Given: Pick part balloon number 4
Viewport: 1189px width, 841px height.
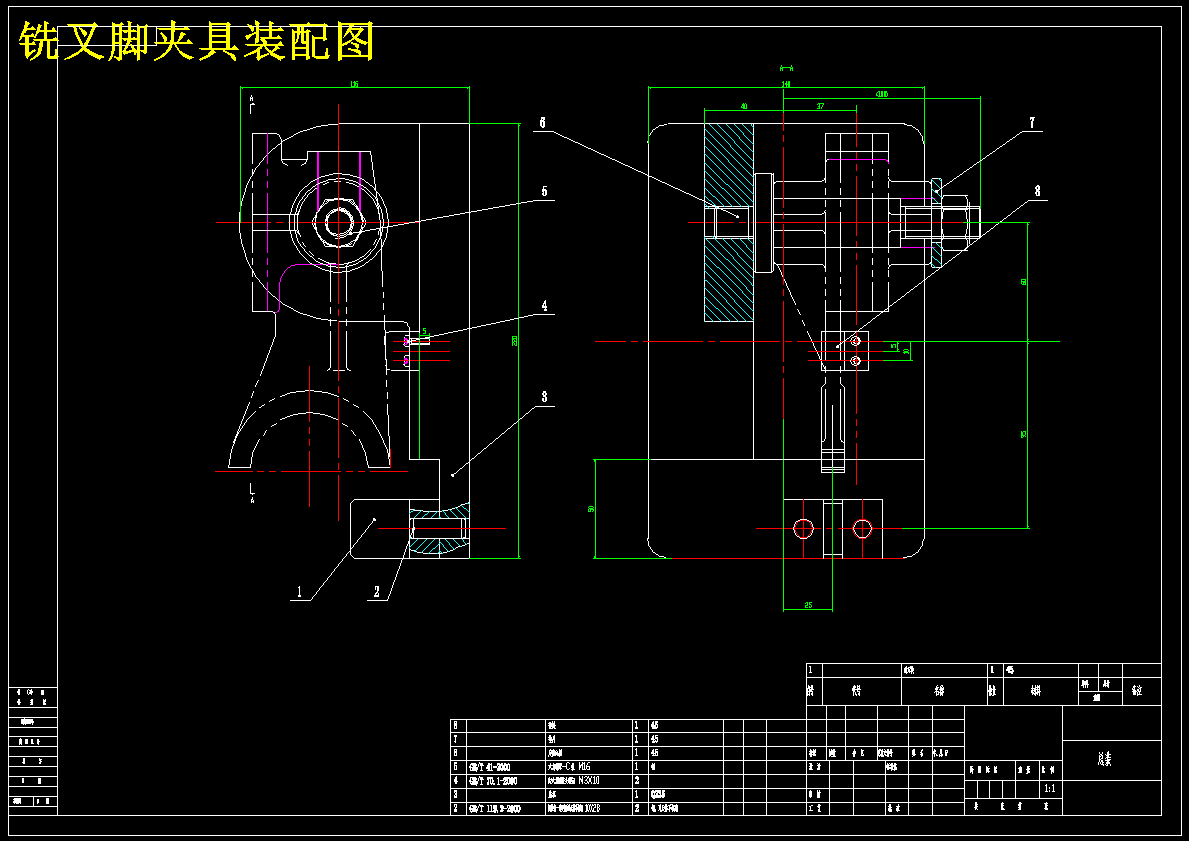Looking at the screenshot, I should pos(544,306).
